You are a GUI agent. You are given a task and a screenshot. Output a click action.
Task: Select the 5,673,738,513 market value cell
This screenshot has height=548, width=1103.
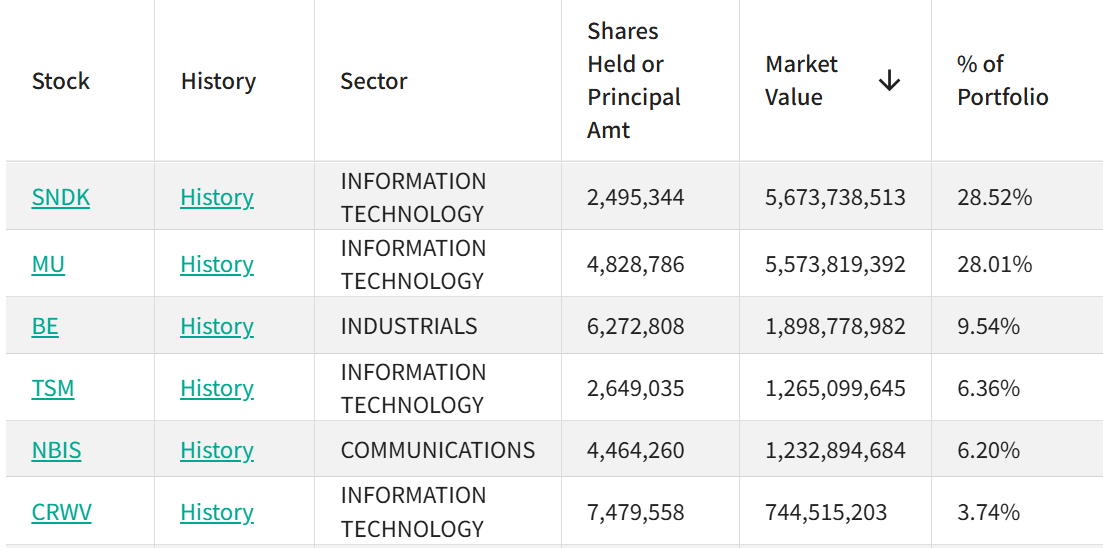[x=835, y=198]
